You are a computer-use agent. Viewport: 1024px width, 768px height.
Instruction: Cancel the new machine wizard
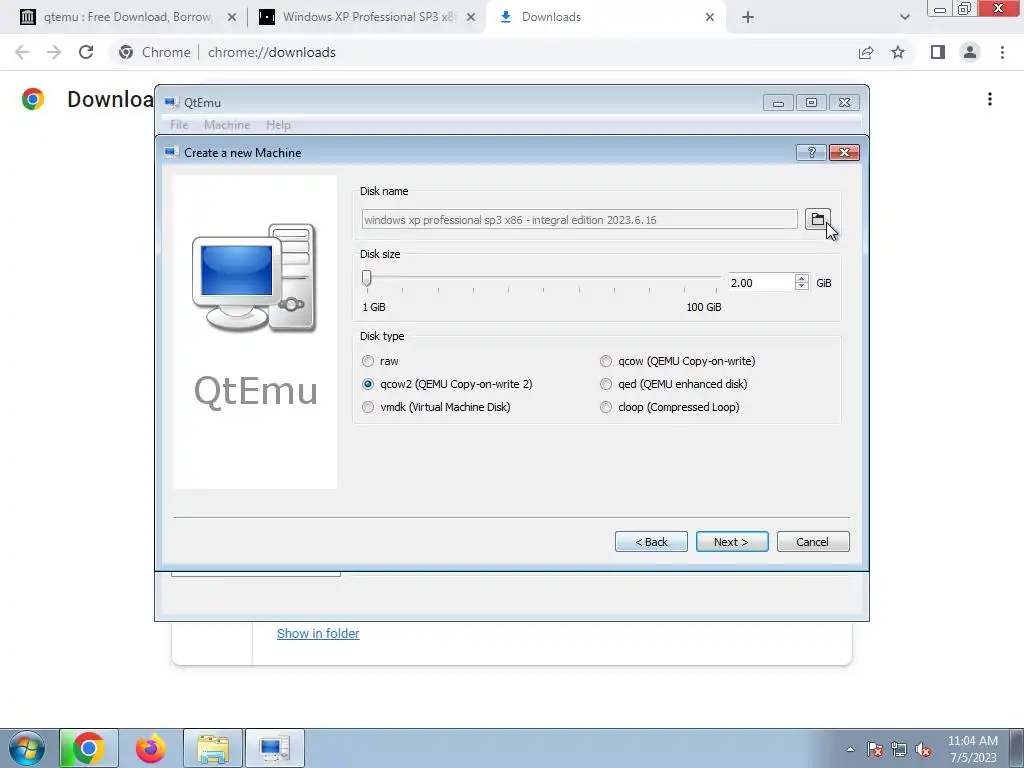pyautogui.click(x=812, y=541)
